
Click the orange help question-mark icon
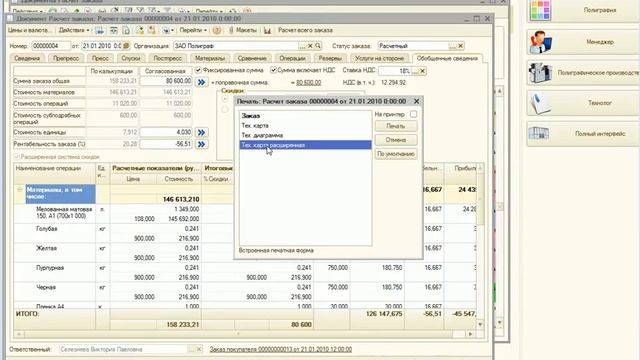217,30
